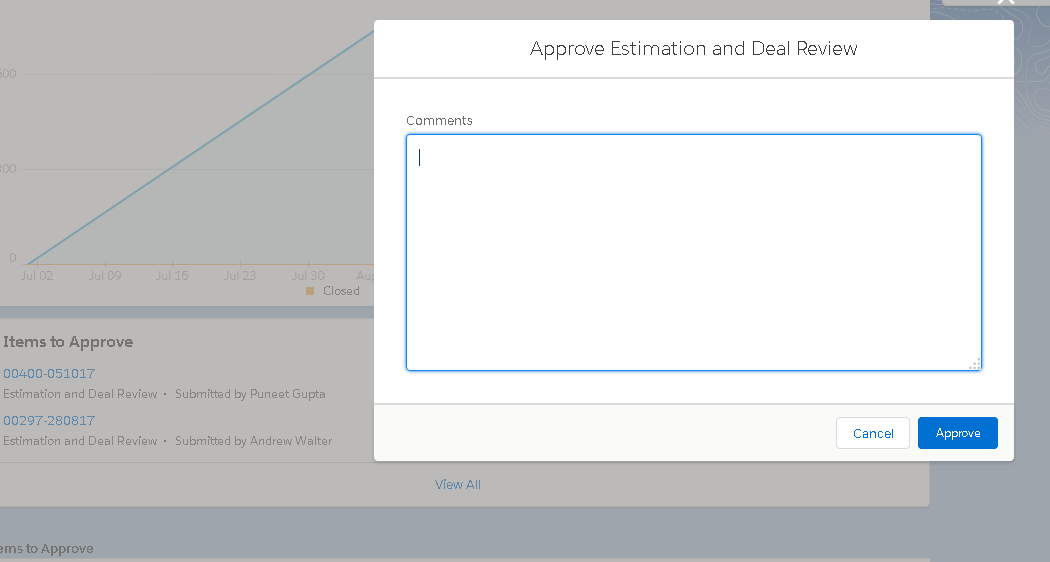
Task: Click the 'Jul 23' axis label
Action: (240, 275)
